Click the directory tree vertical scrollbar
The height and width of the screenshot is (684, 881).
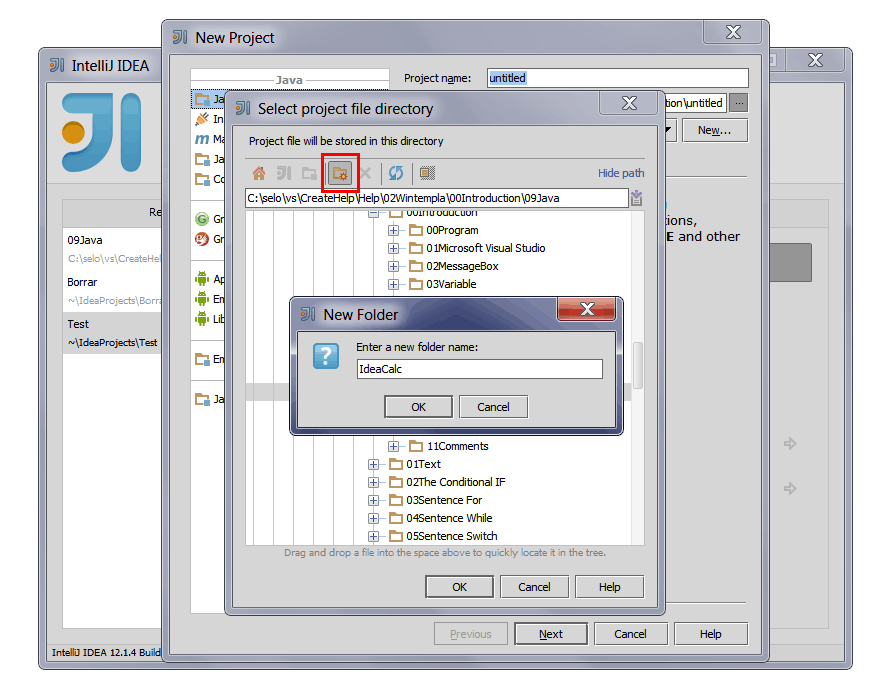638,365
